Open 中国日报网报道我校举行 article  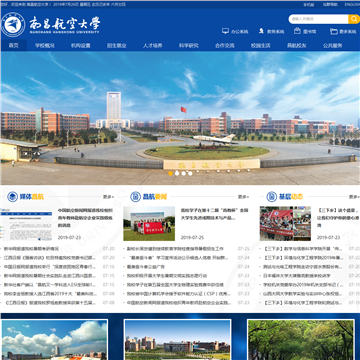point(50,267)
